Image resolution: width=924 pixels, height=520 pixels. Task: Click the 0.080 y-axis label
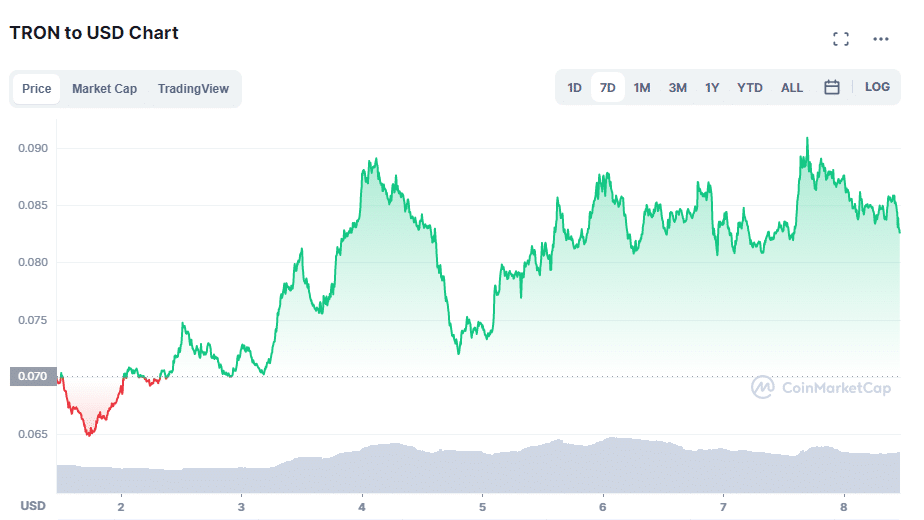[33, 262]
